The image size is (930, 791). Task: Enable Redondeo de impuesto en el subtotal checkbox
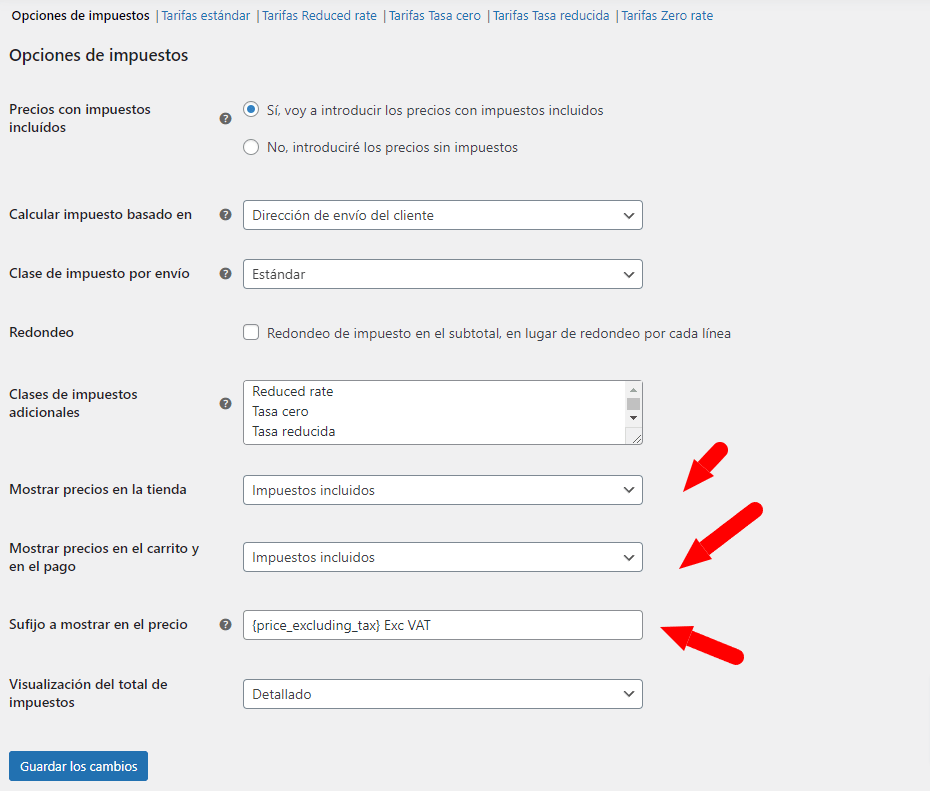pyautogui.click(x=251, y=332)
